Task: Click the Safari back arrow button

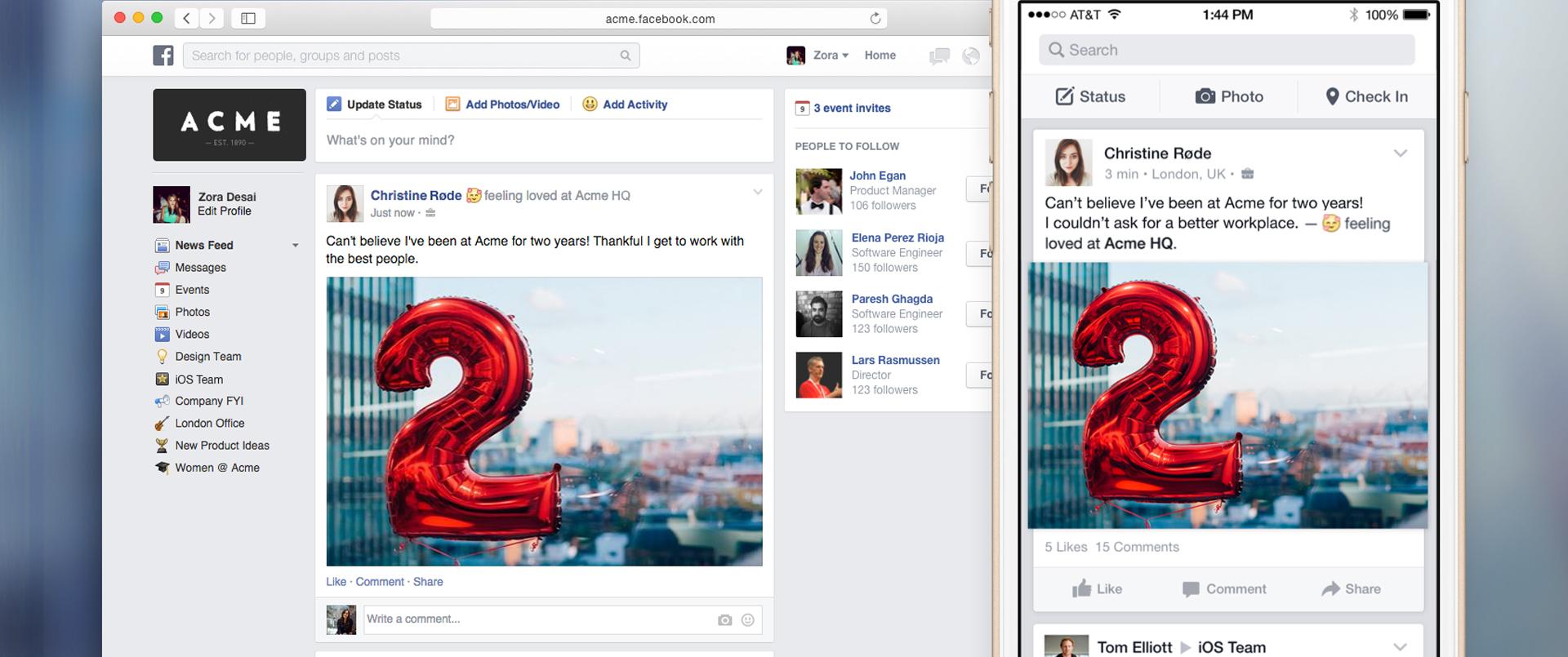Action: (187, 18)
